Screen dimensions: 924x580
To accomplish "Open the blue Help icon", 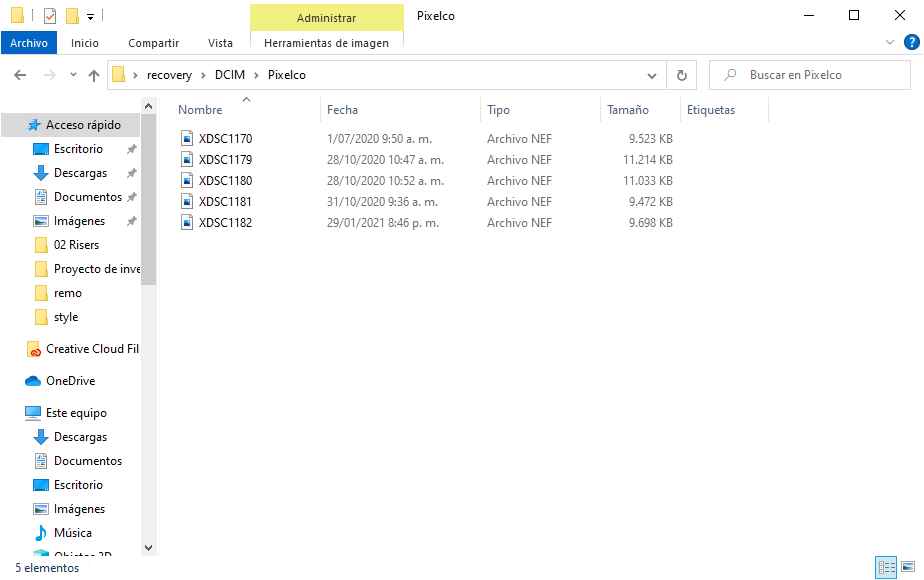I will click(x=911, y=42).
